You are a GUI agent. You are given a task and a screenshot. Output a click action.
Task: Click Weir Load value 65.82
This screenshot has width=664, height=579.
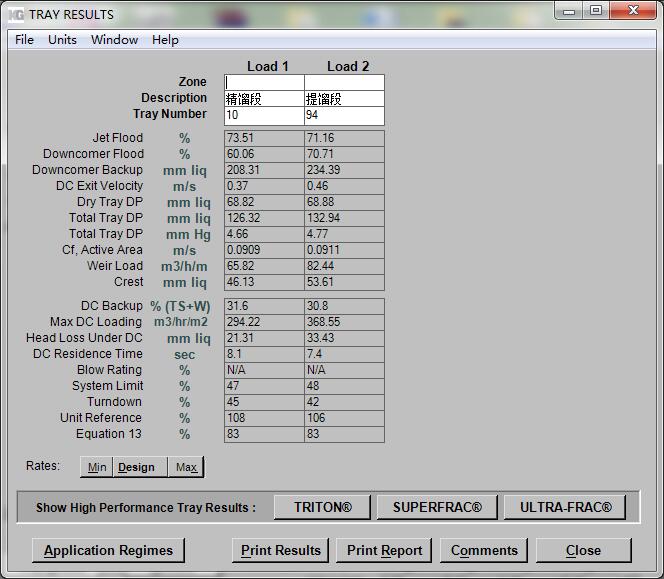click(264, 266)
